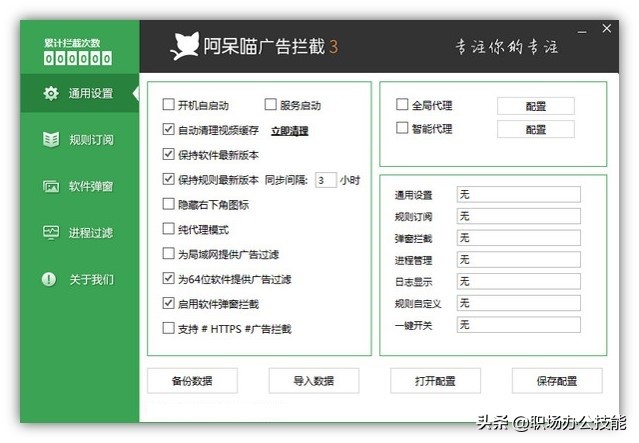Click the 弹窗拦截 hotkey field
Viewport: 639px width, 443px height.
[x=518, y=238]
